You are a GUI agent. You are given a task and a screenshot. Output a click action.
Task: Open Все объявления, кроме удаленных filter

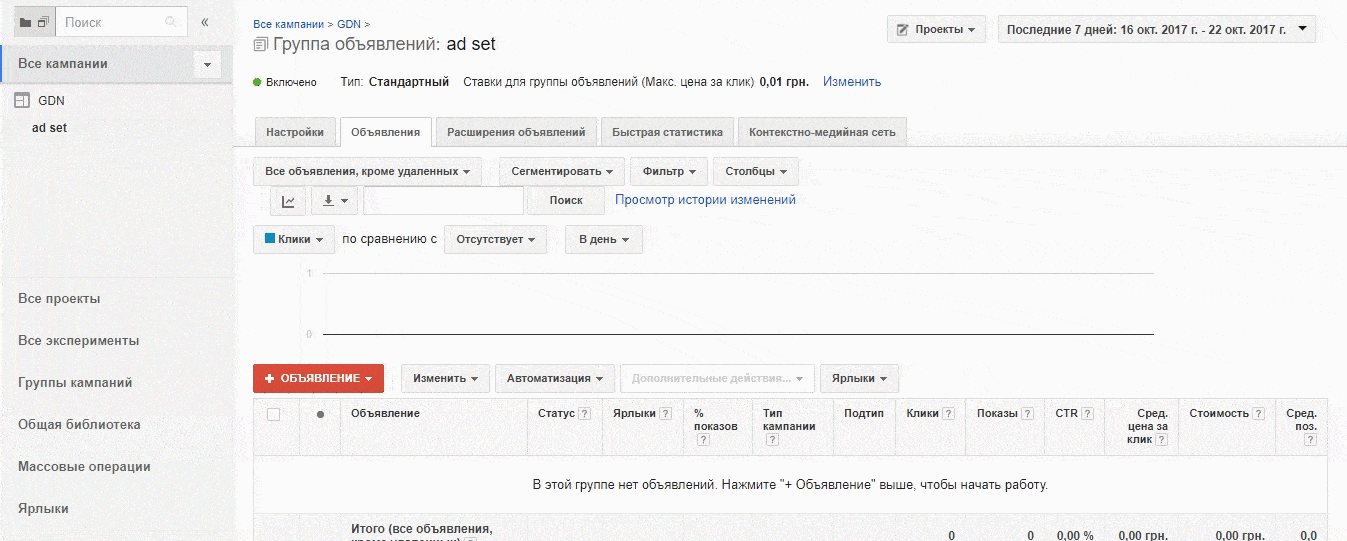pos(367,172)
